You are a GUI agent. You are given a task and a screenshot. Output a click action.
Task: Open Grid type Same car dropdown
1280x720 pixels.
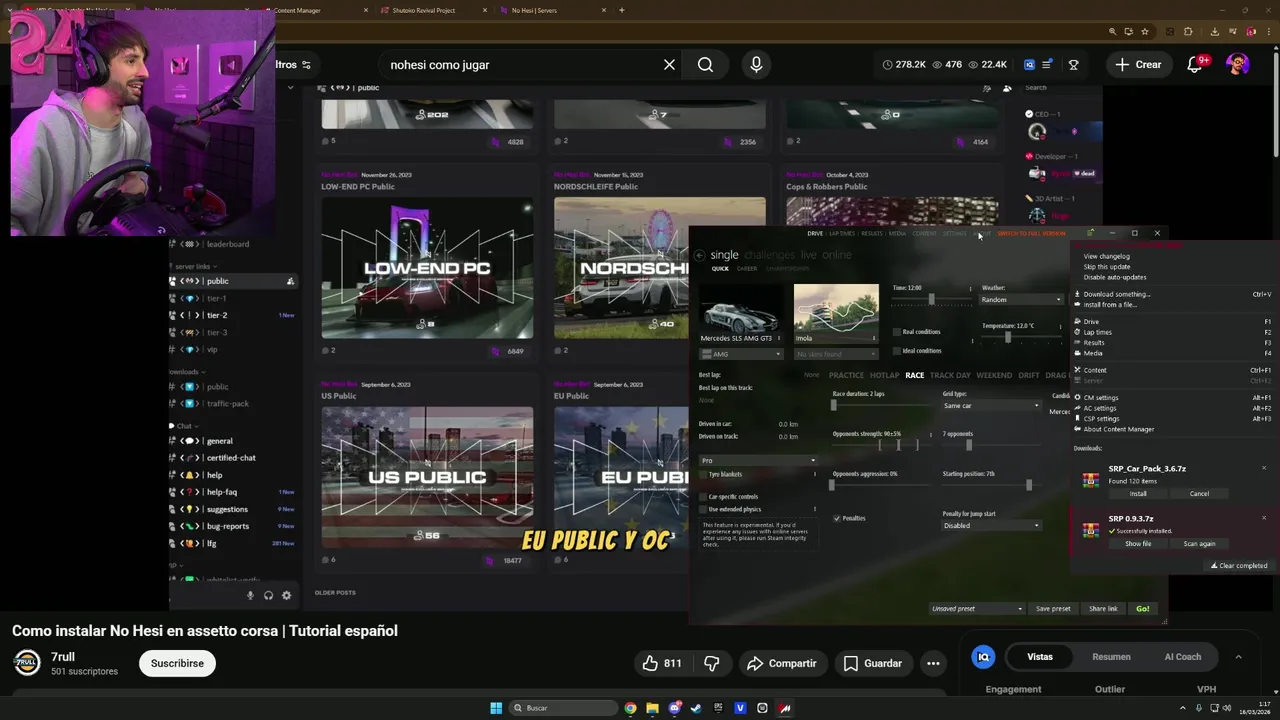990,406
